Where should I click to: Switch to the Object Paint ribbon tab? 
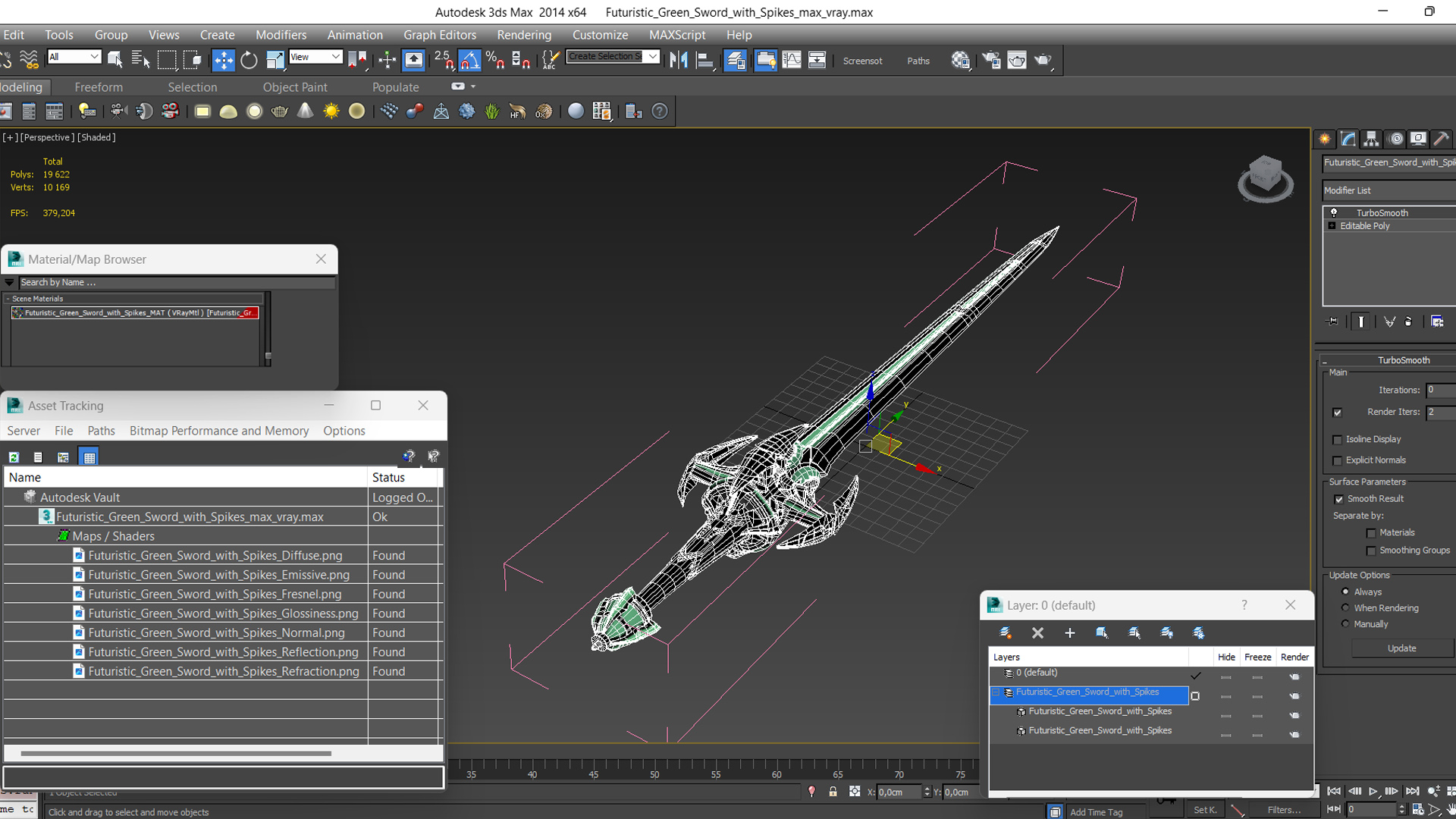pyautogui.click(x=295, y=87)
